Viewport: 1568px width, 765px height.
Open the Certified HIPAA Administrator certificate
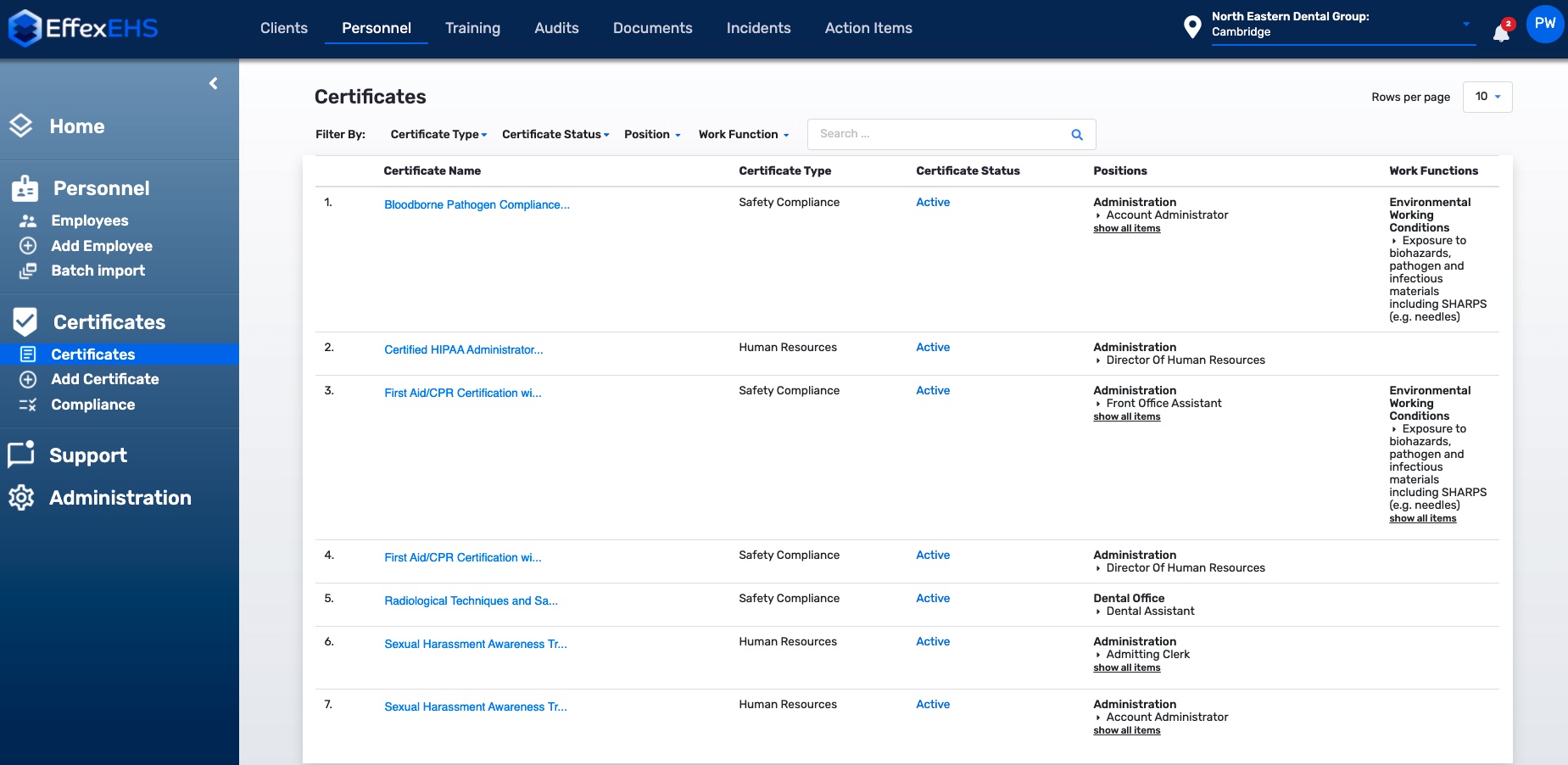[463, 349]
